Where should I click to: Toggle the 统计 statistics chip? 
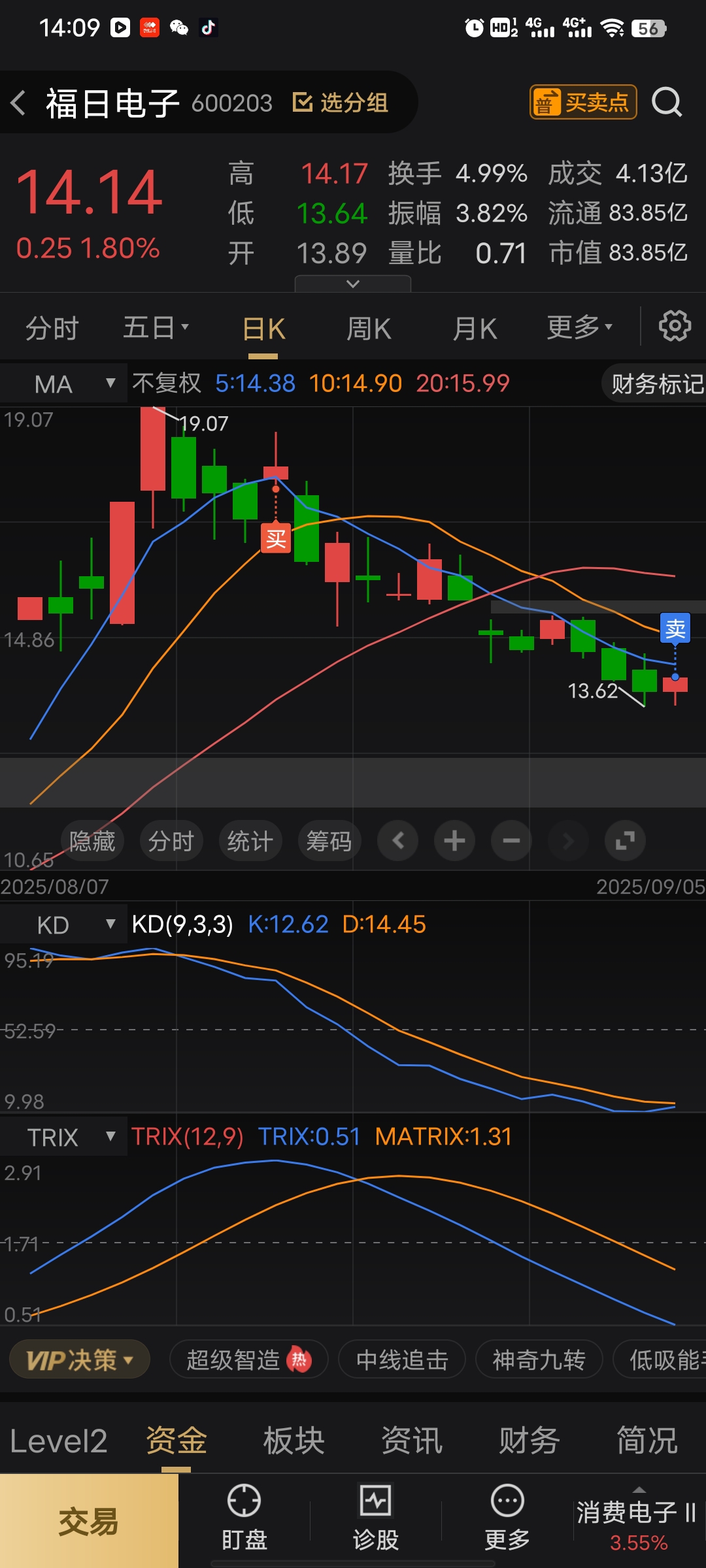pos(250,841)
